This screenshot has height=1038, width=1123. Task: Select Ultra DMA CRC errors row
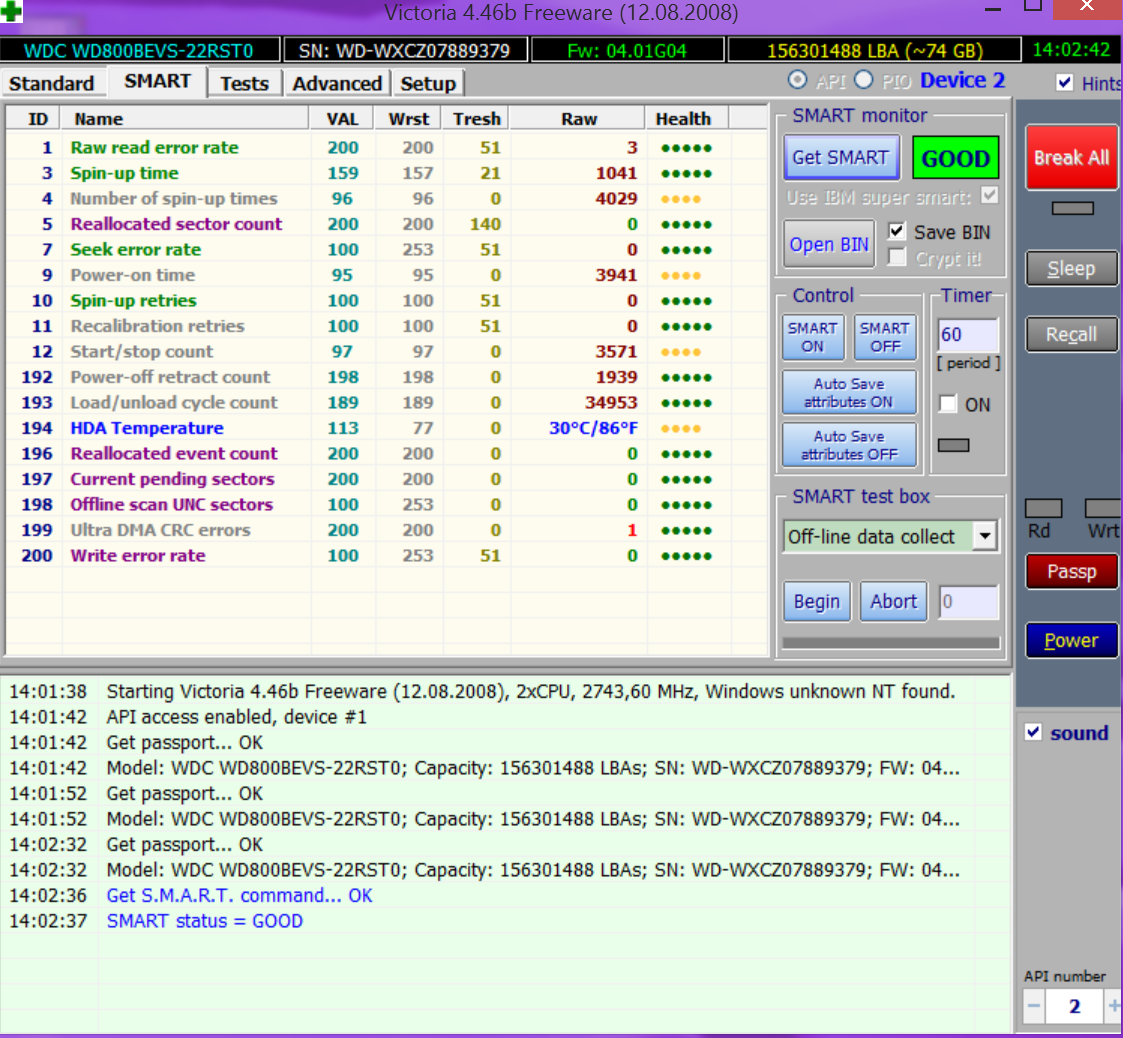[387, 530]
